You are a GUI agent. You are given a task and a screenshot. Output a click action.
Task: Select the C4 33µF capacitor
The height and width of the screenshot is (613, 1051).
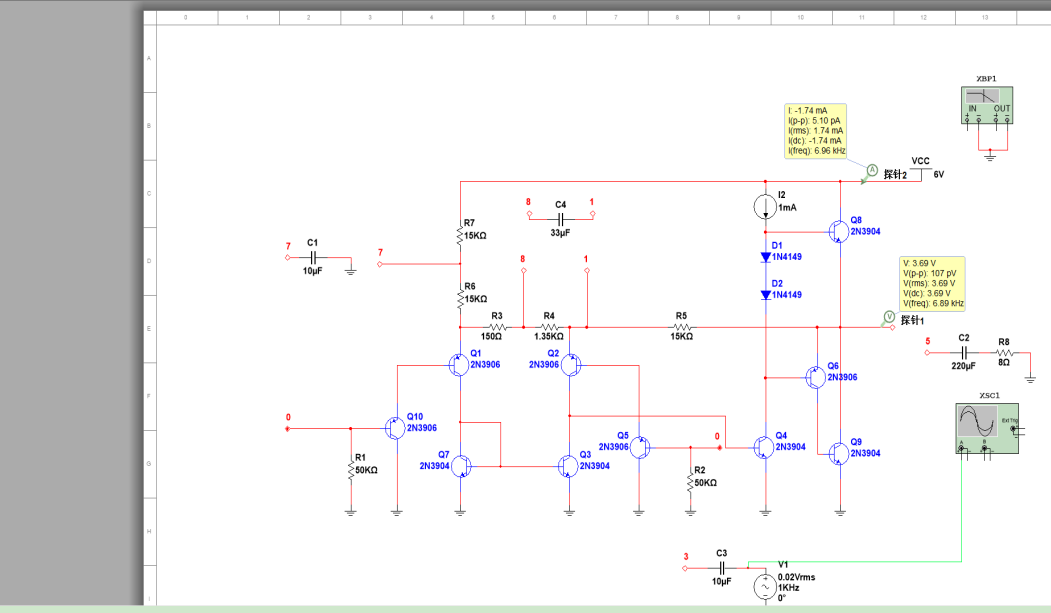click(561, 218)
